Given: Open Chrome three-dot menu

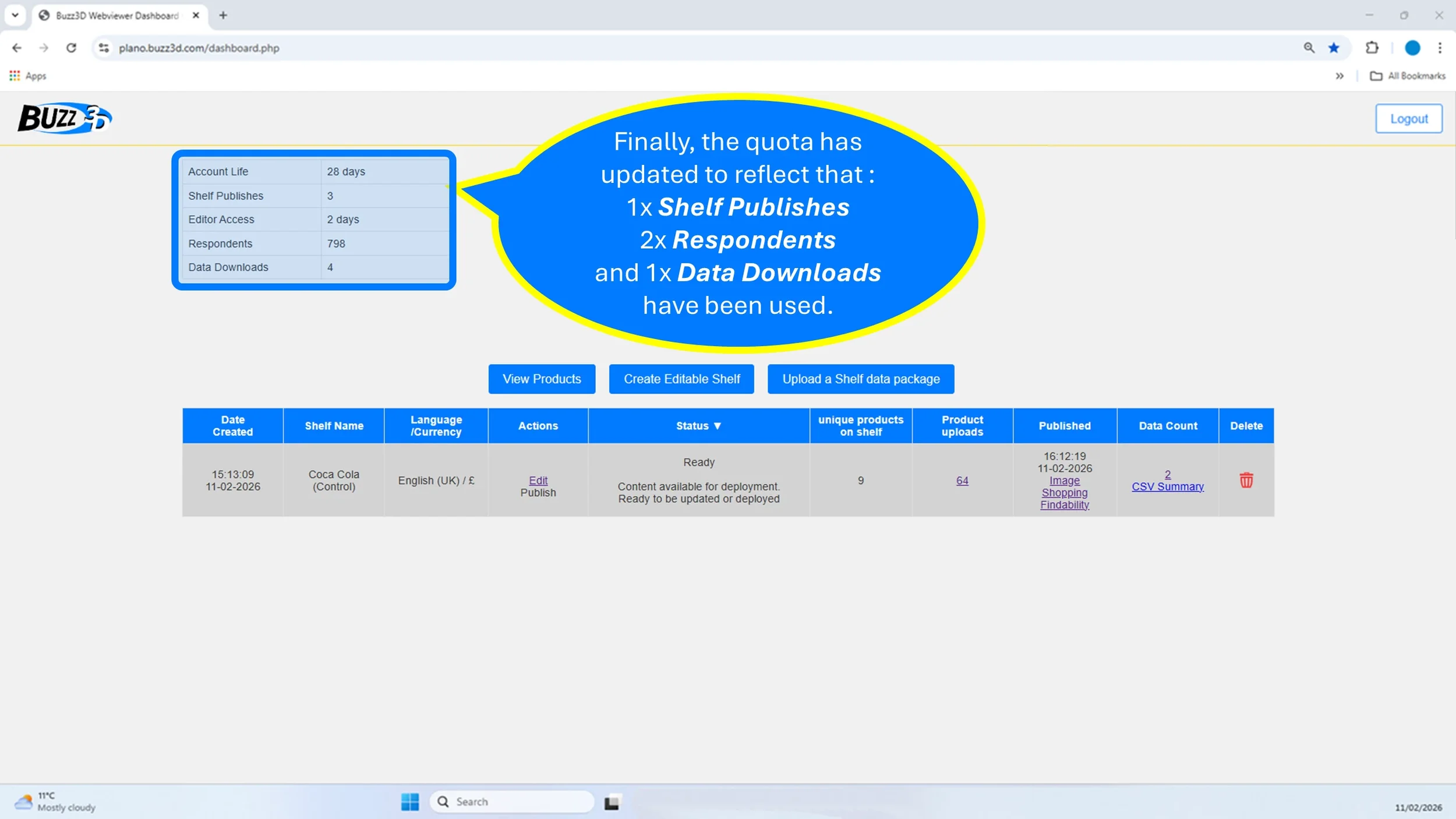Looking at the screenshot, I should click(1440, 48).
